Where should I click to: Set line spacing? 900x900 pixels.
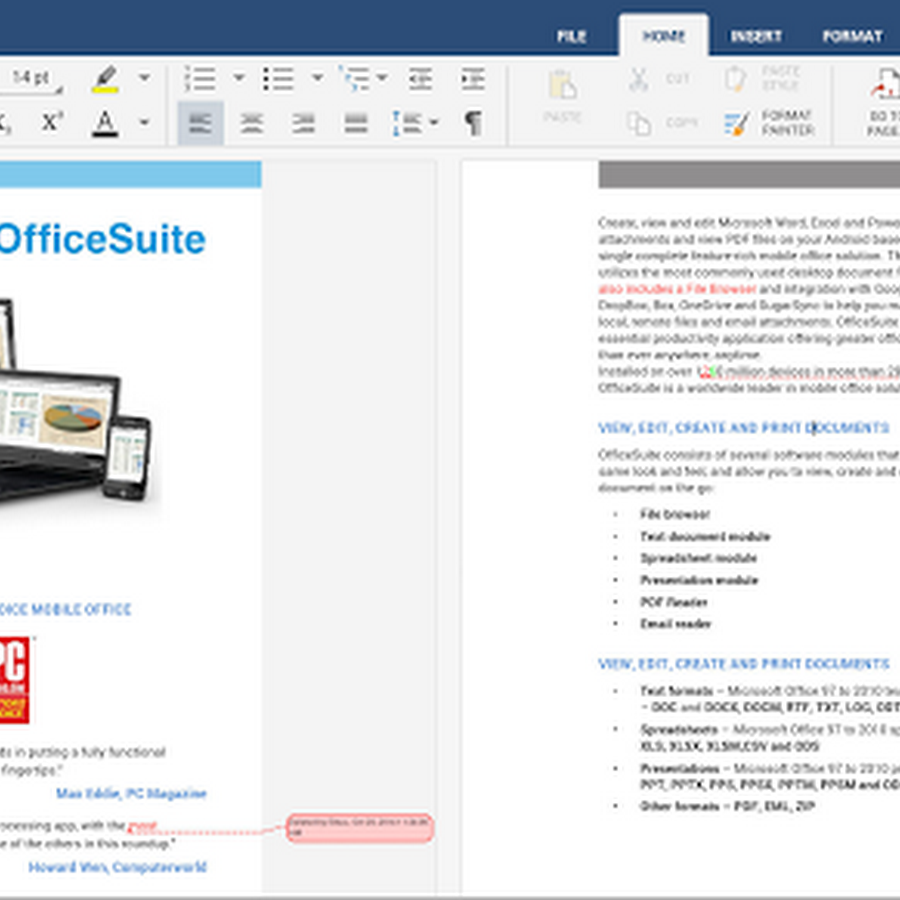coord(406,123)
